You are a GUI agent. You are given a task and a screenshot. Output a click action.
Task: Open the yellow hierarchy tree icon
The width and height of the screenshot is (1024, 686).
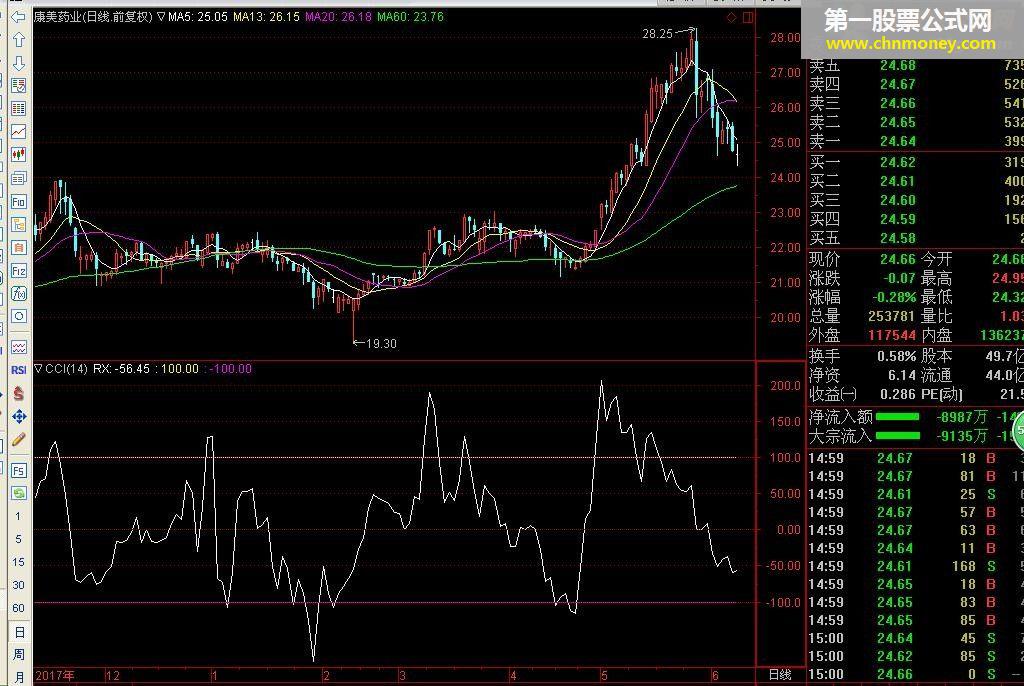point(18,225)
